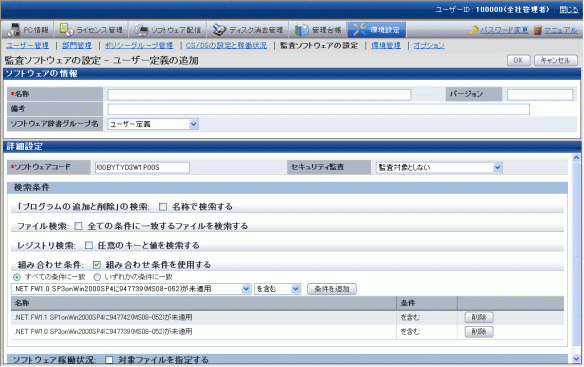This screenshot has width=584, height=367.
Task: Open the 管理台帳 tab
Action: click(318, 30)
